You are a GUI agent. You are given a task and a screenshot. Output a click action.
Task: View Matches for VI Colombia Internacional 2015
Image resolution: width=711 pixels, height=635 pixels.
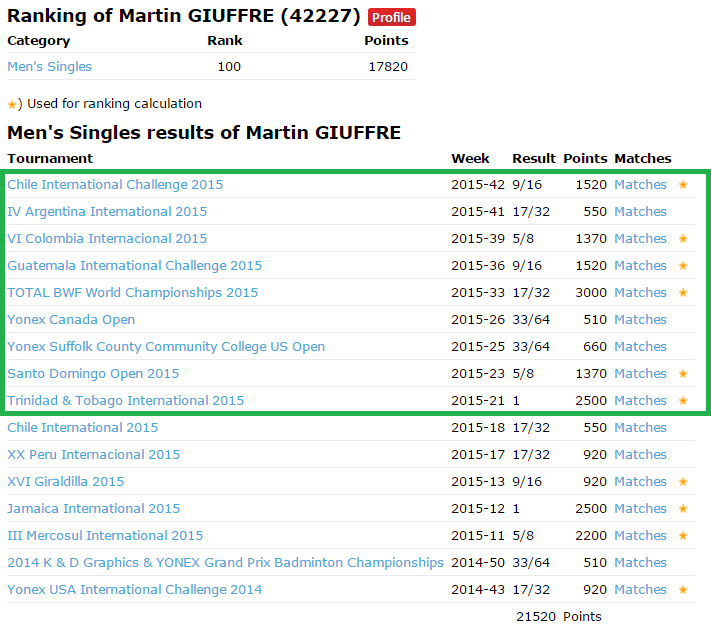click(x=640, y=239)
